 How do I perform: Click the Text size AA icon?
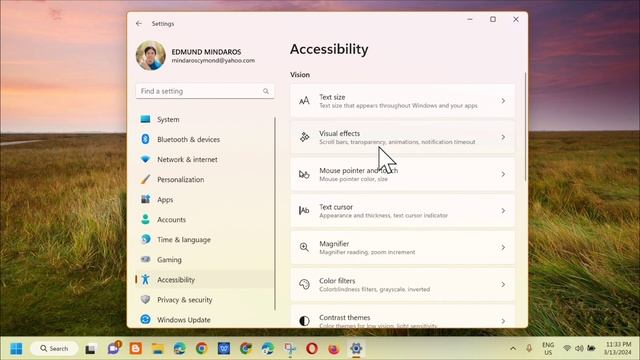pyautogui.click(x=304, y=101)
